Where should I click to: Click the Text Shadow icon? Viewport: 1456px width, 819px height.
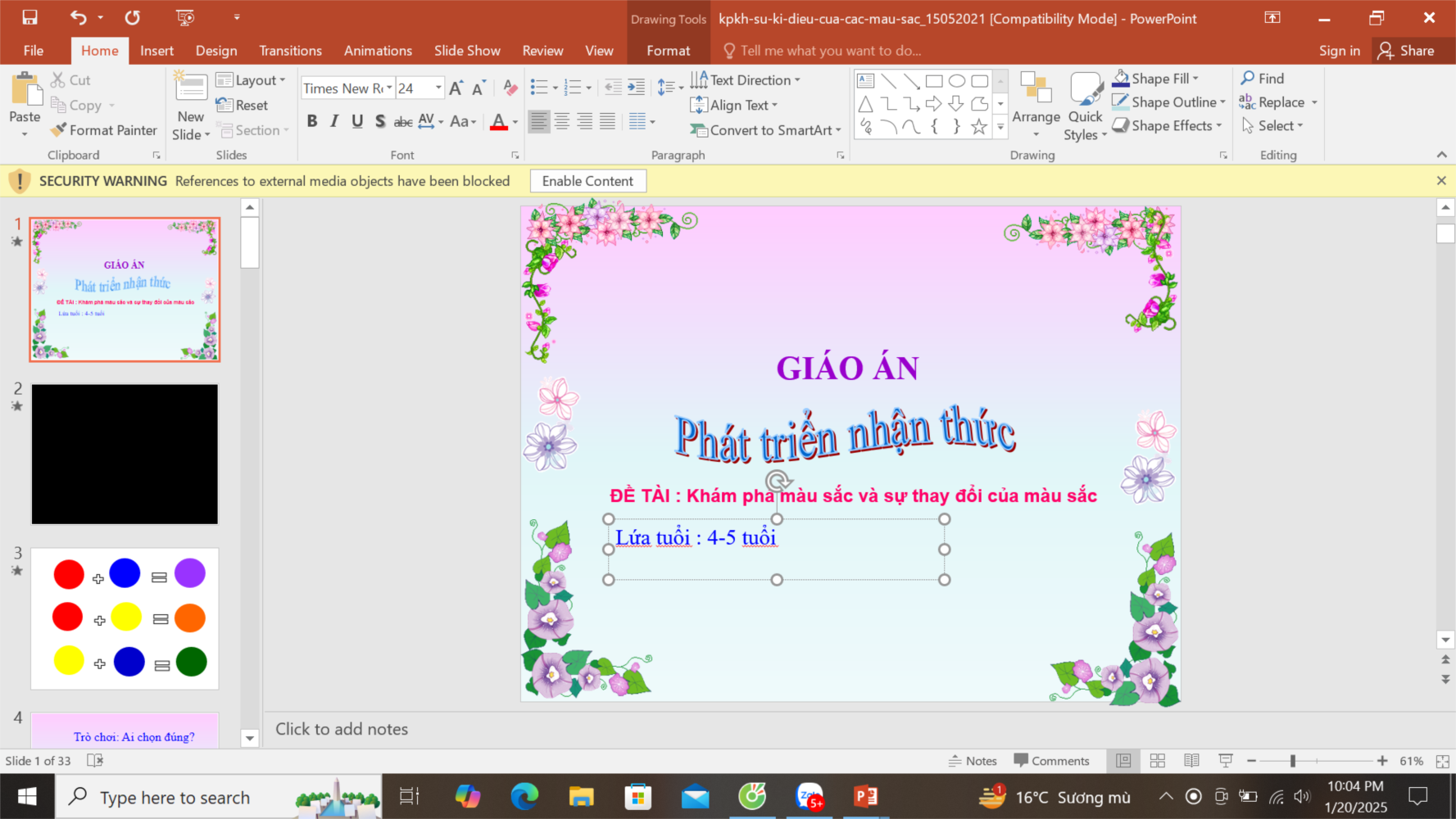pyautogui.click(x=379, y=121)
